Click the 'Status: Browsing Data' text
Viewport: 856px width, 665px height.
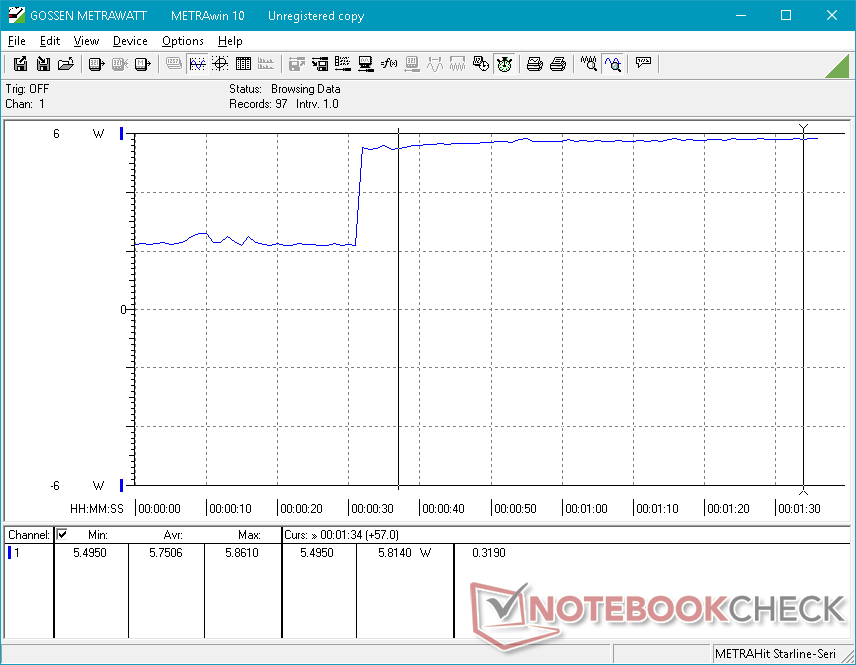(284, 88)
